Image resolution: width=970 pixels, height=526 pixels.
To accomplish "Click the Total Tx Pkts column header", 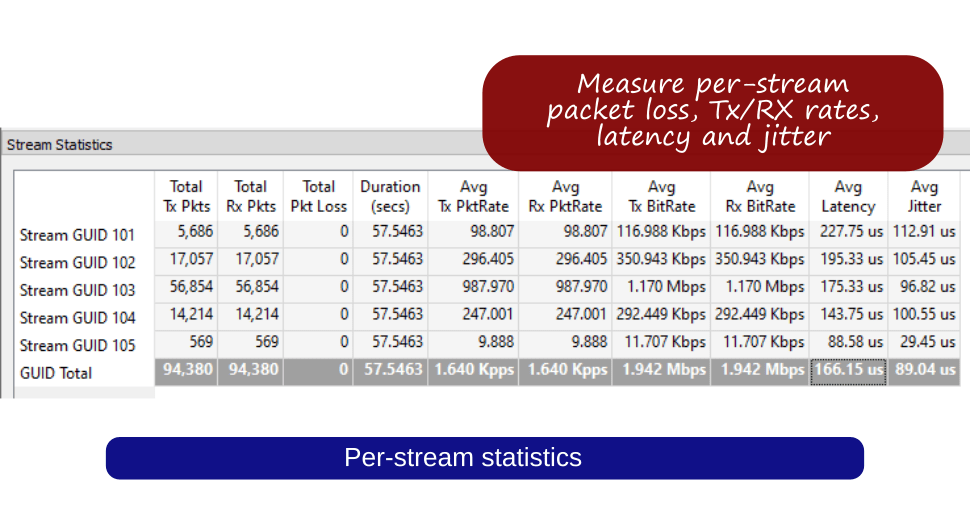I will (x=186, y=196).
